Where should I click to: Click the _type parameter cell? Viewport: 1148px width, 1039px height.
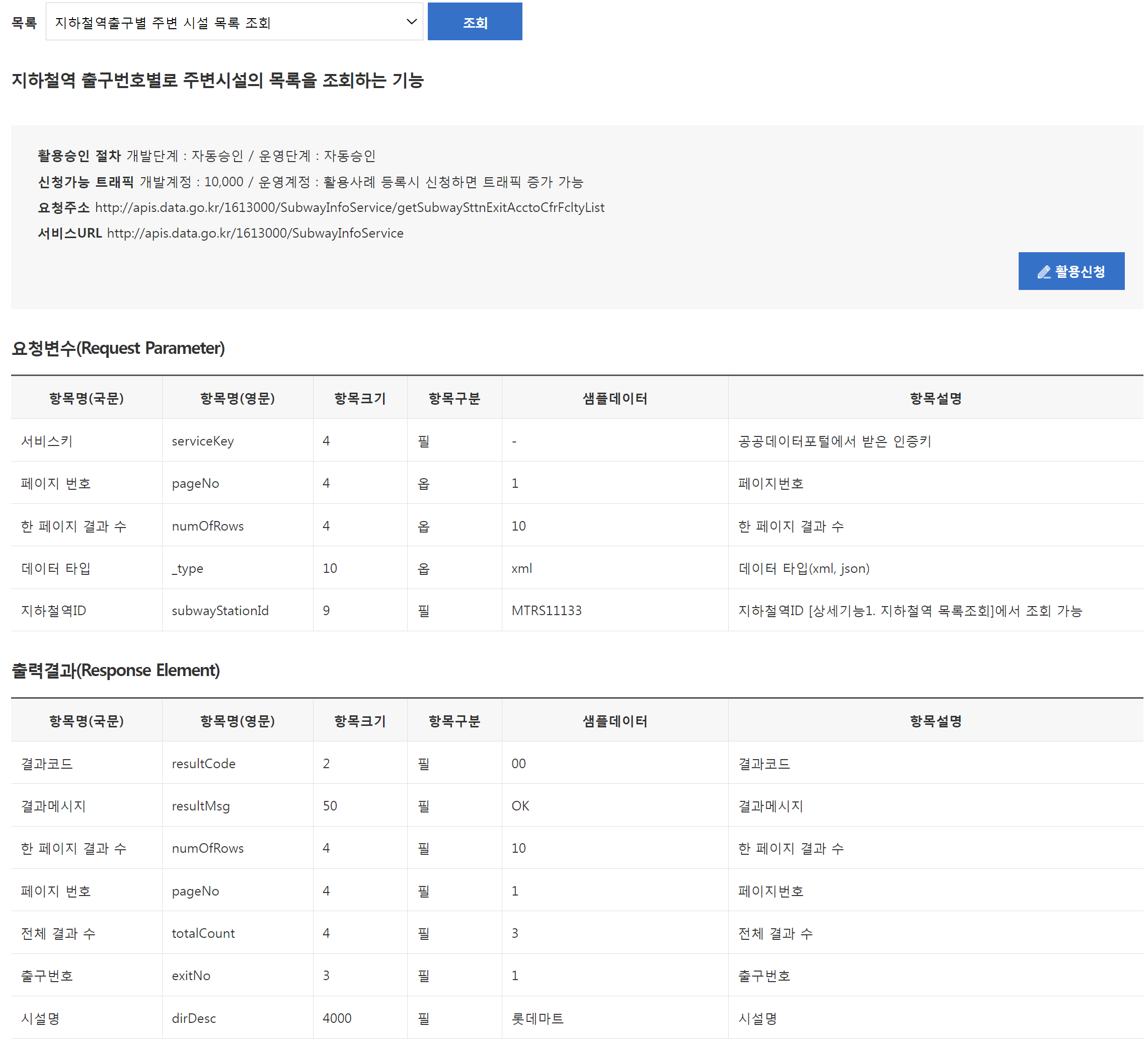coord(187,568)
